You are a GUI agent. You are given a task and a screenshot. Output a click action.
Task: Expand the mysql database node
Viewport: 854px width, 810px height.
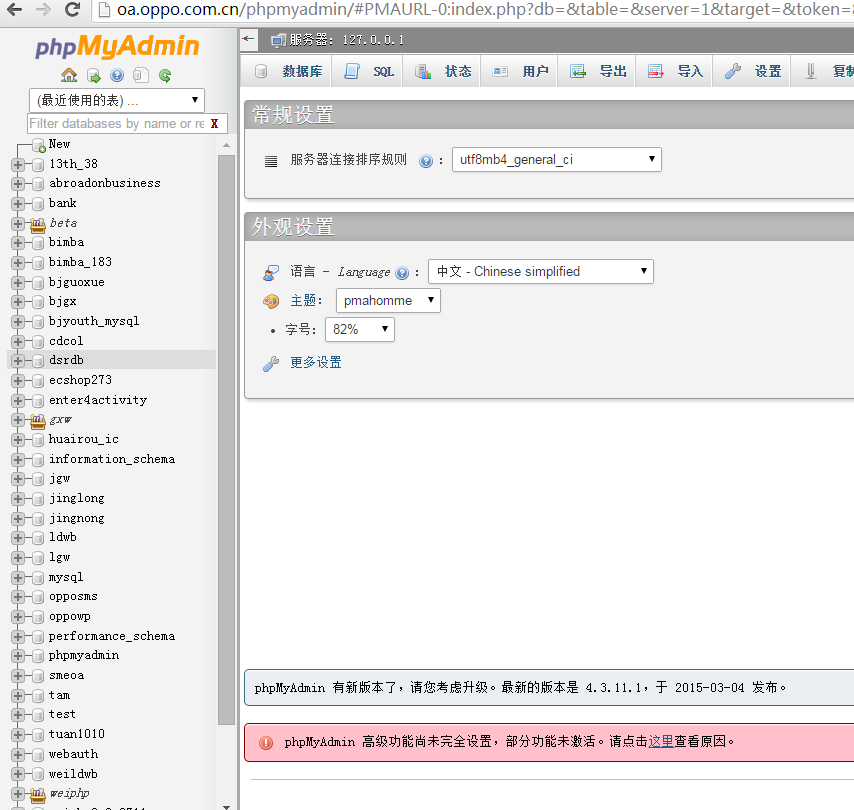17,578
